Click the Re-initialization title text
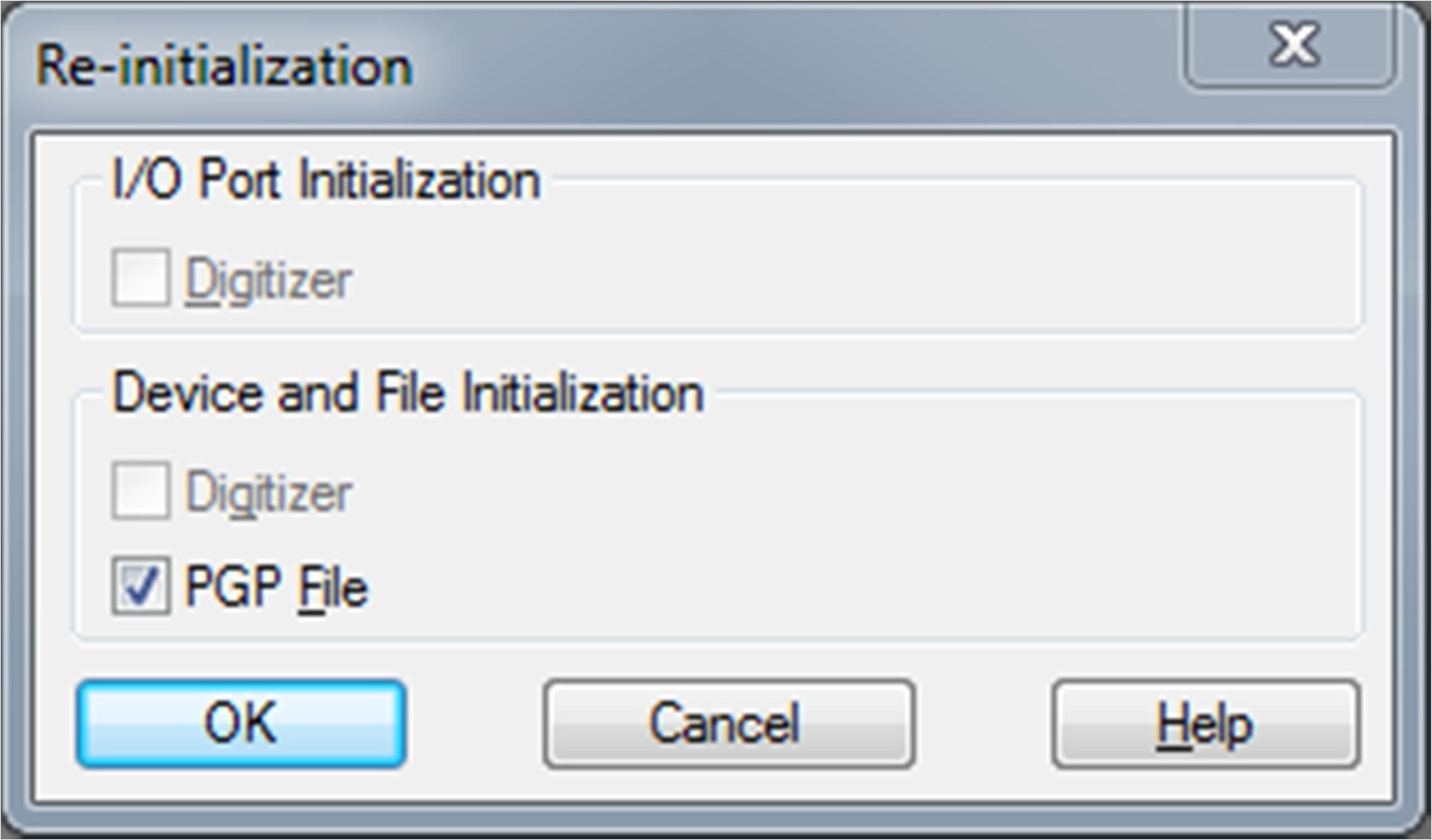Viewport: 1432px width, 840px height. [x=224, y=67]
